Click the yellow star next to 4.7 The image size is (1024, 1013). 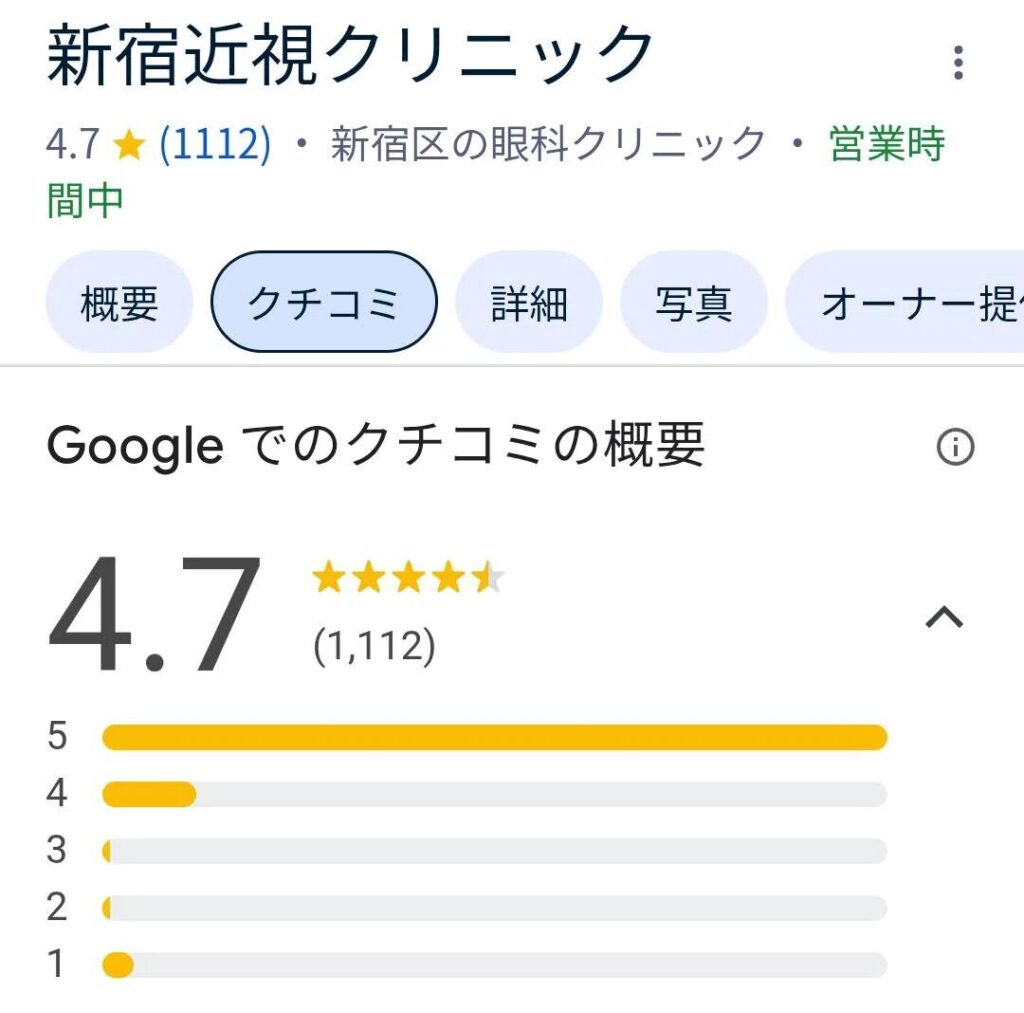[x=129, y=145]
